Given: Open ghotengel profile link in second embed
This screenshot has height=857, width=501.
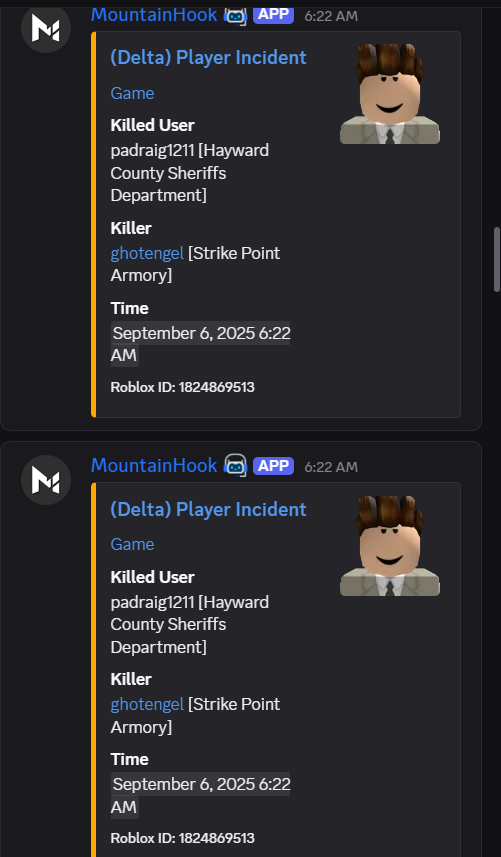Looking at the screenshot, I should pyautogui.click(x=147, y=705).
